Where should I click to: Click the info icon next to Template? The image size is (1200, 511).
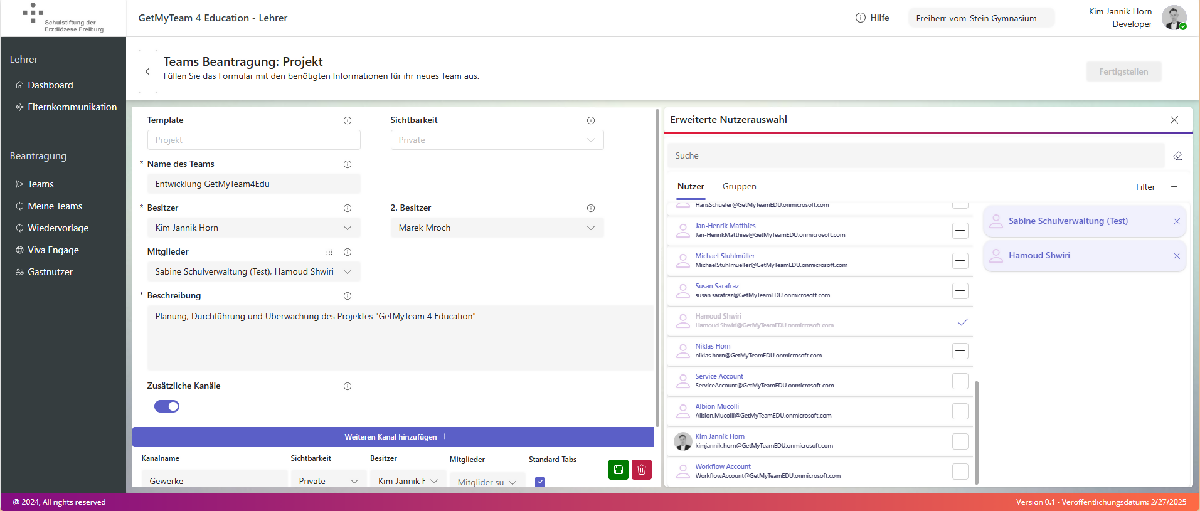(348, 120)
